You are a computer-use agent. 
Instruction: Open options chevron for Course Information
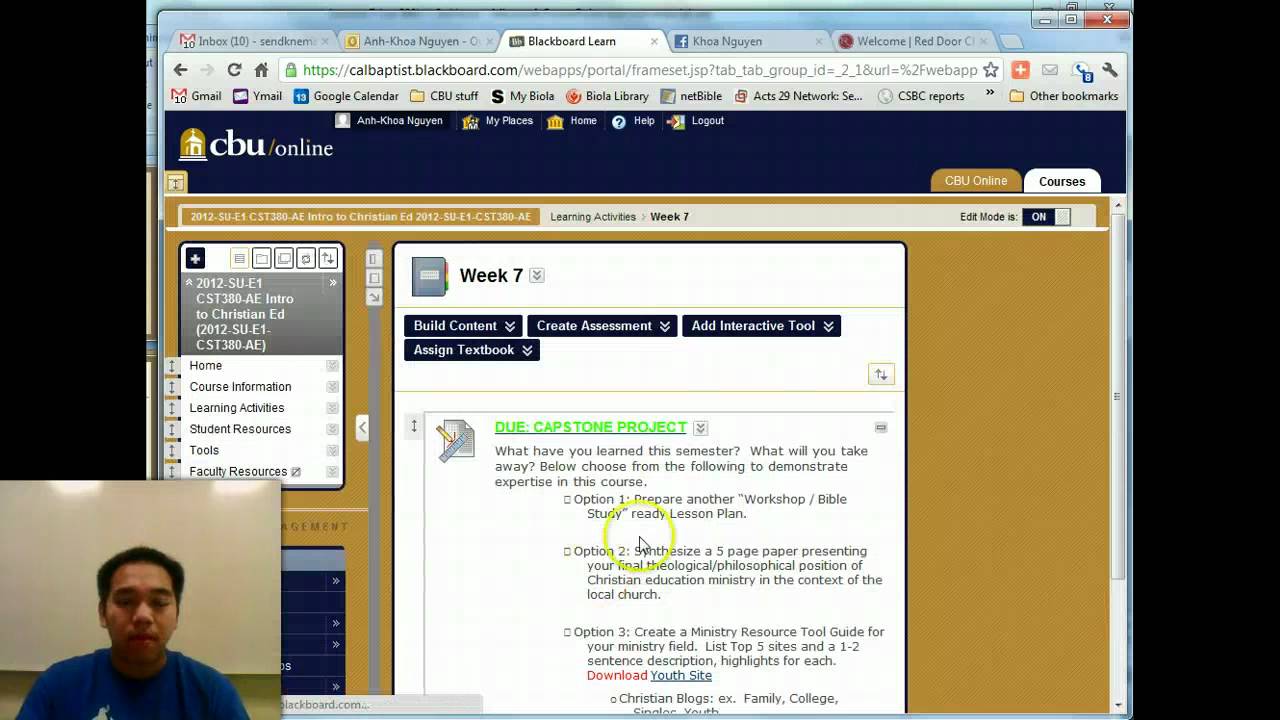pos(332,387)
